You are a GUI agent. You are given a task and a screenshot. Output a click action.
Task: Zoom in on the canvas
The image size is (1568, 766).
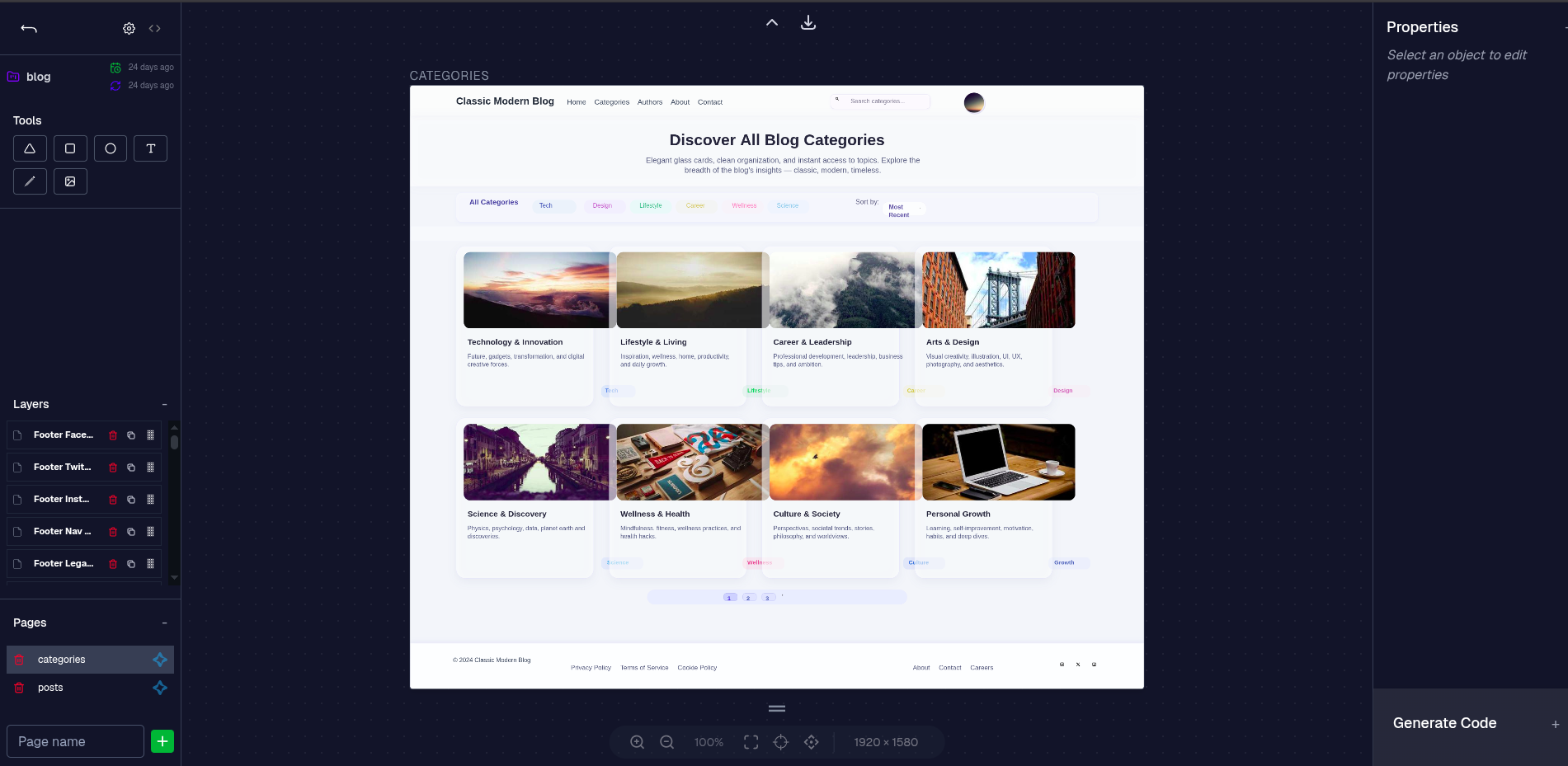pos(638,742)
